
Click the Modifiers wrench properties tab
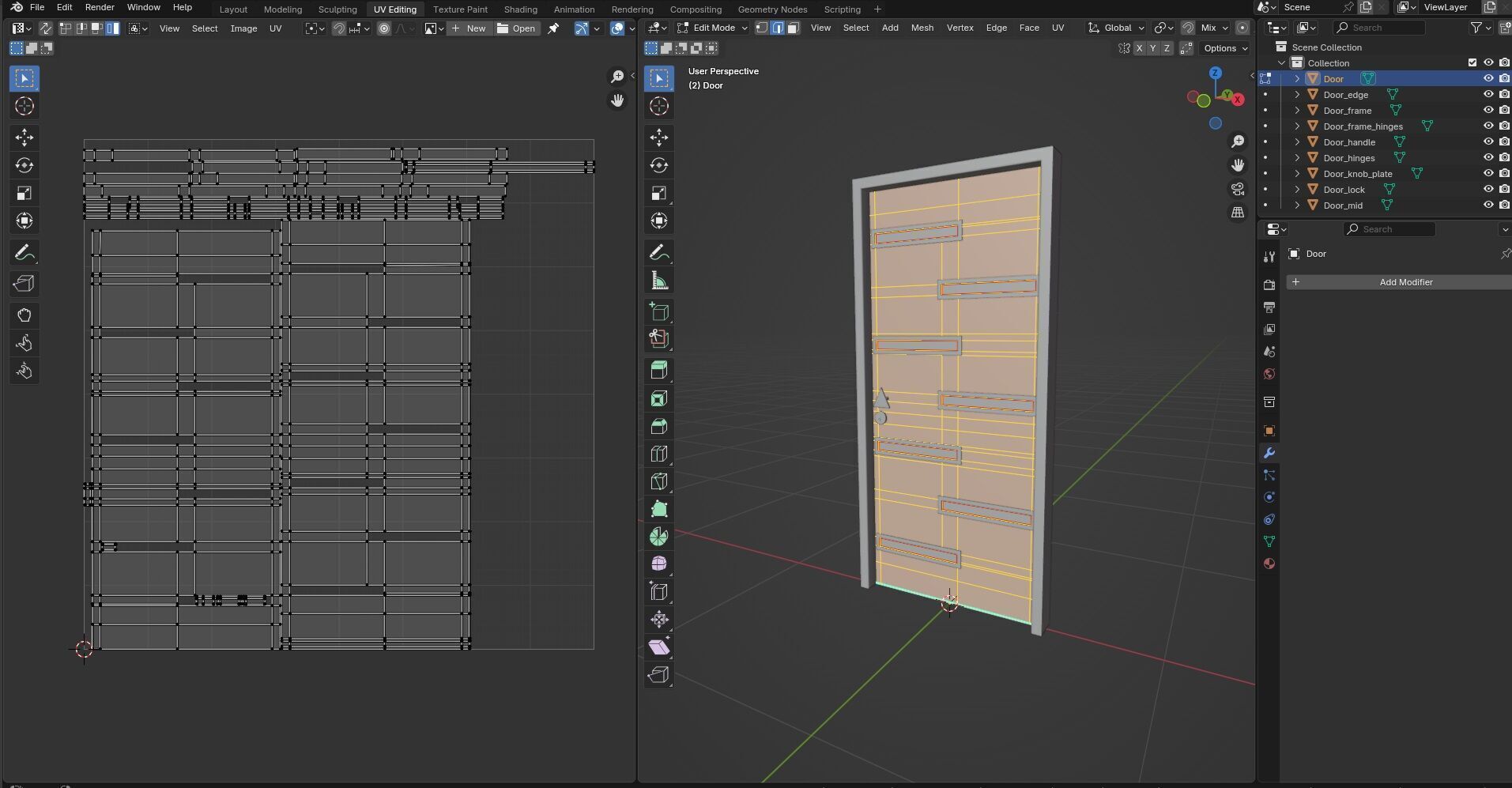click(x=1269, y=453)
